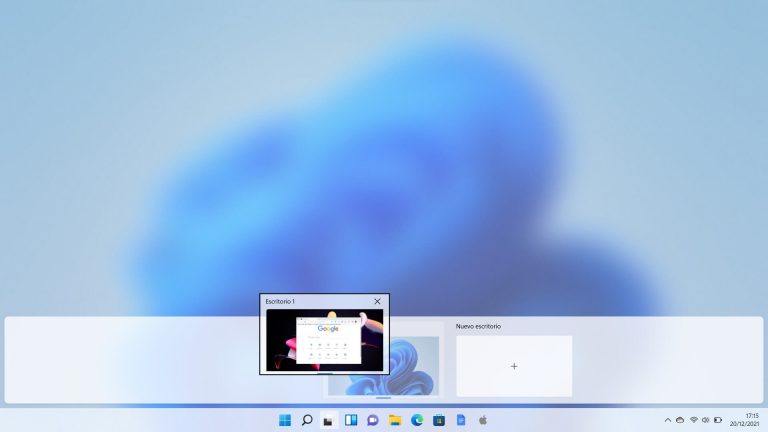
Task: Click the Apple logo taskbar icon
Action: coord(483,420)
